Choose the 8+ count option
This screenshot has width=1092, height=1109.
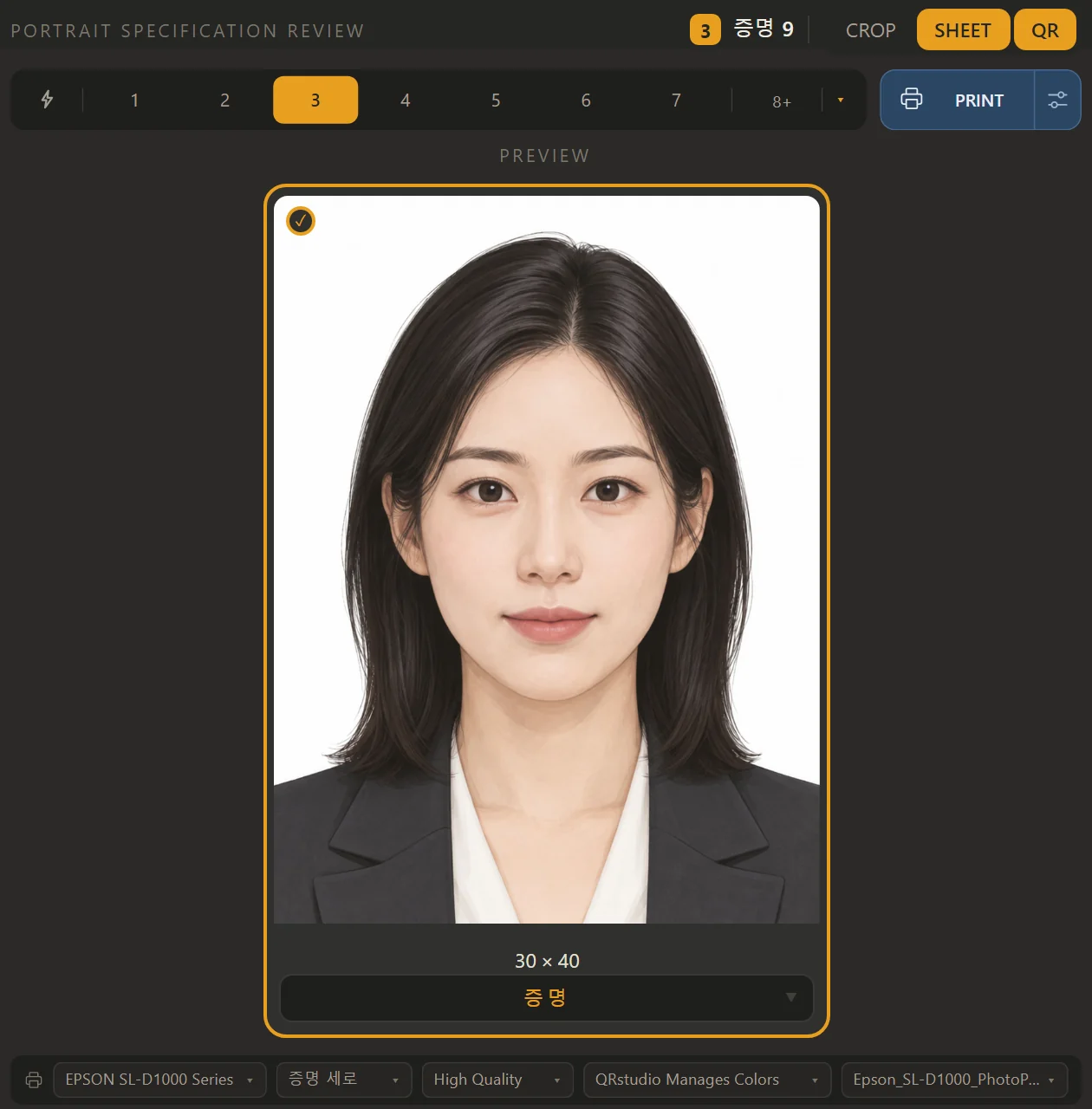pos(782,101)
